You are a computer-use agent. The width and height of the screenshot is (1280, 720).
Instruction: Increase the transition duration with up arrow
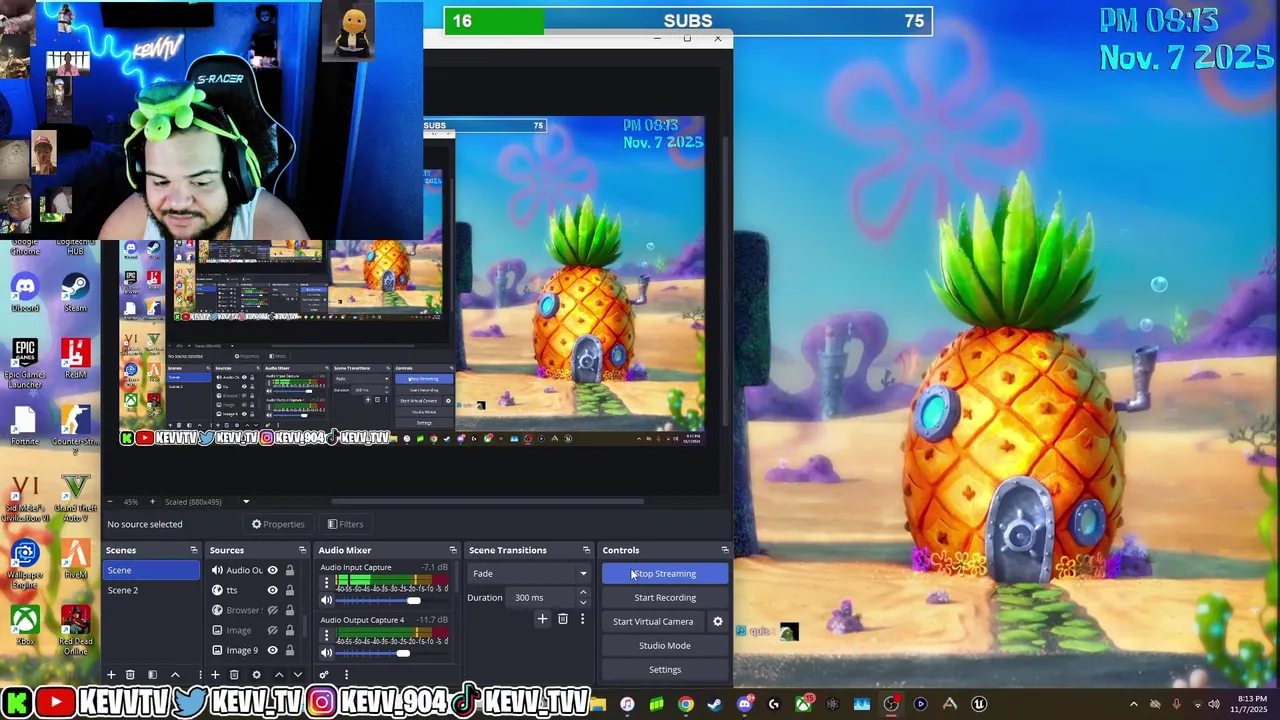pyautogui.click(x=583, y=593)
